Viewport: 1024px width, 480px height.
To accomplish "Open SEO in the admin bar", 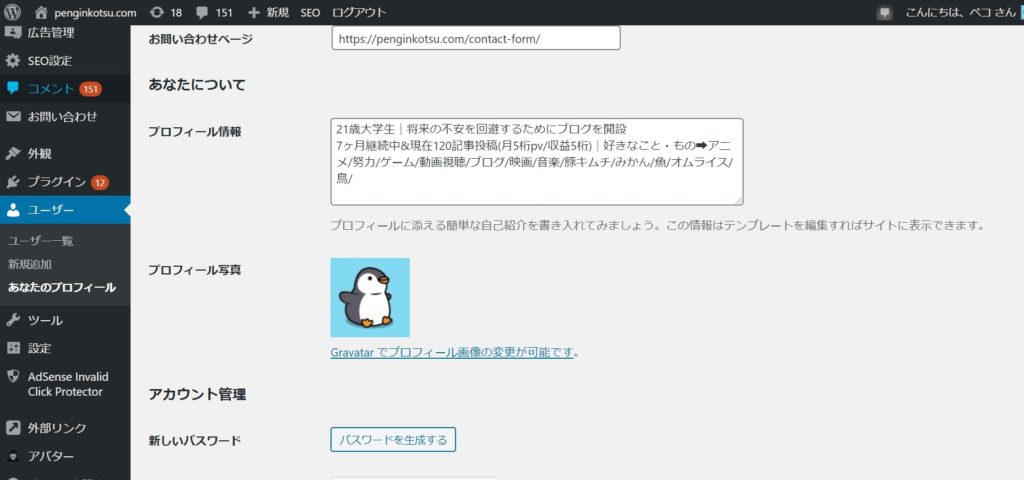I will click(x=310, y=12).
